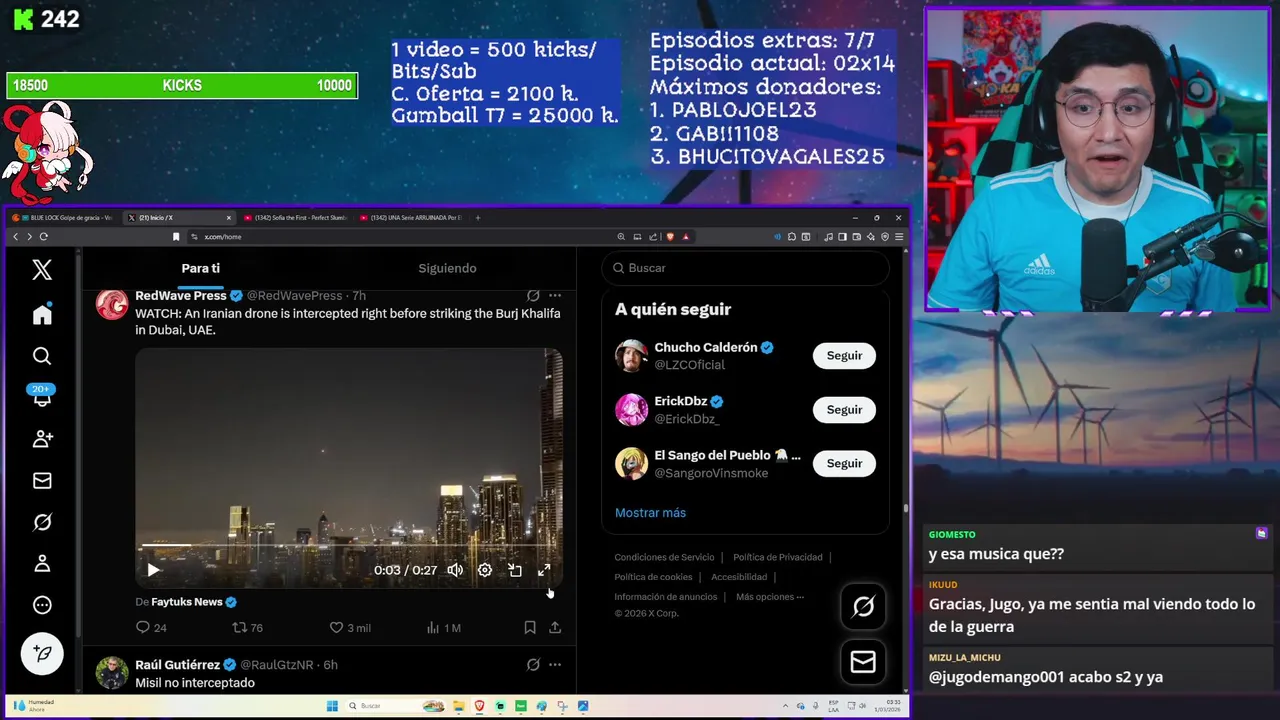
Task: Open Notifications bell with 20+ badge
Action: pos(42,396)
